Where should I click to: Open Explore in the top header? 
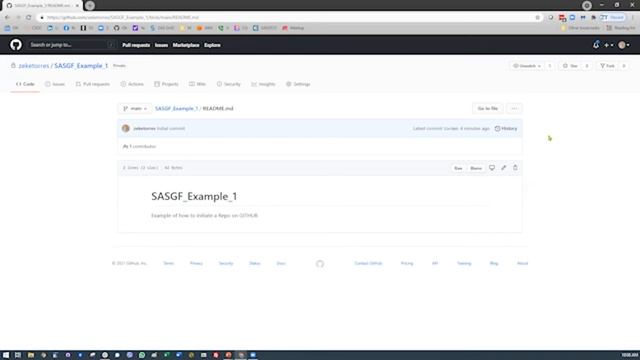[212, 45]
